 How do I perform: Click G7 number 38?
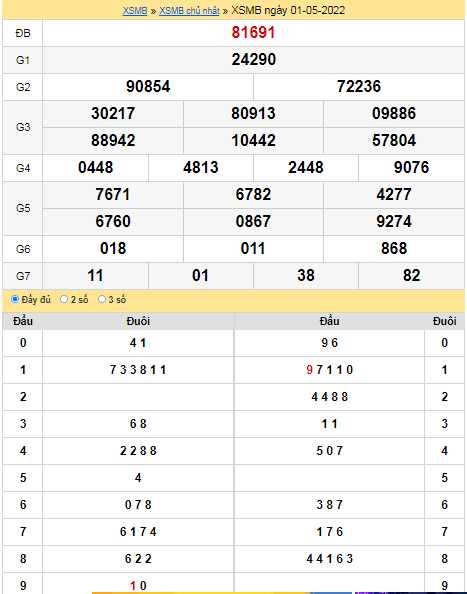coord(306,275)
